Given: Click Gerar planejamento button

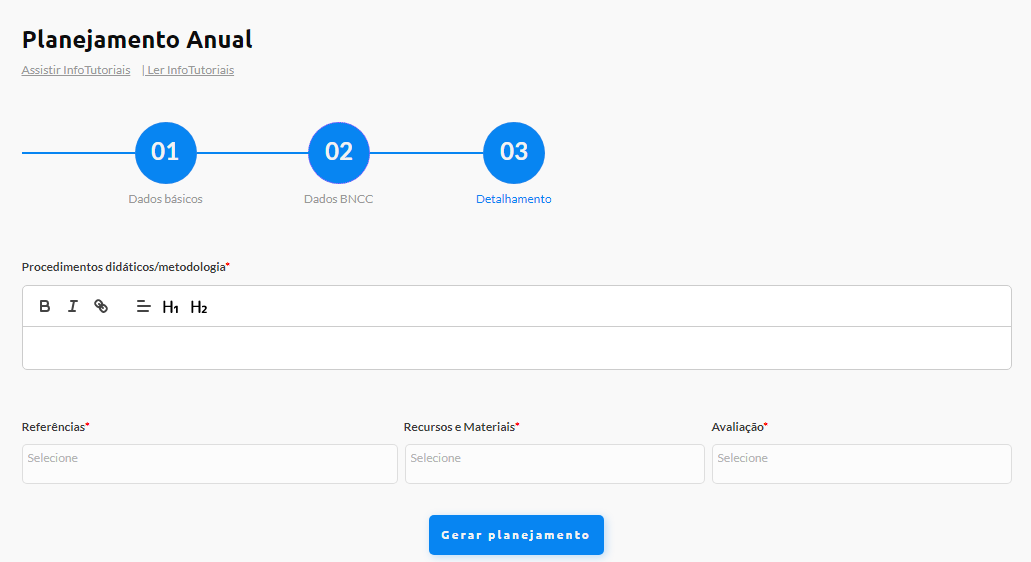Looking at the screenshot, I should coord(516,535).
